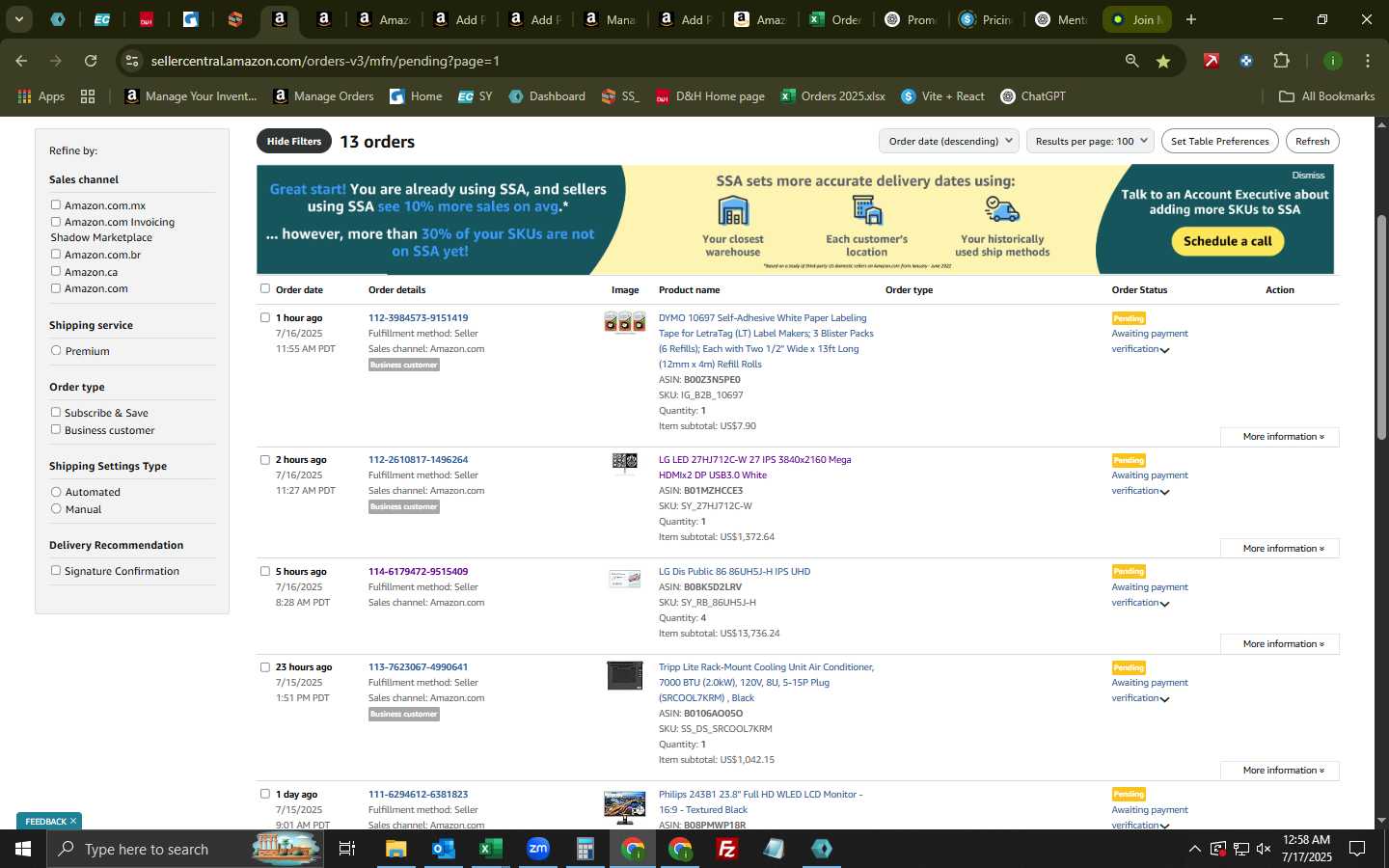Click the volume muted tray icon
The width and height of the screenshot is (1389, 868).
1264,849
